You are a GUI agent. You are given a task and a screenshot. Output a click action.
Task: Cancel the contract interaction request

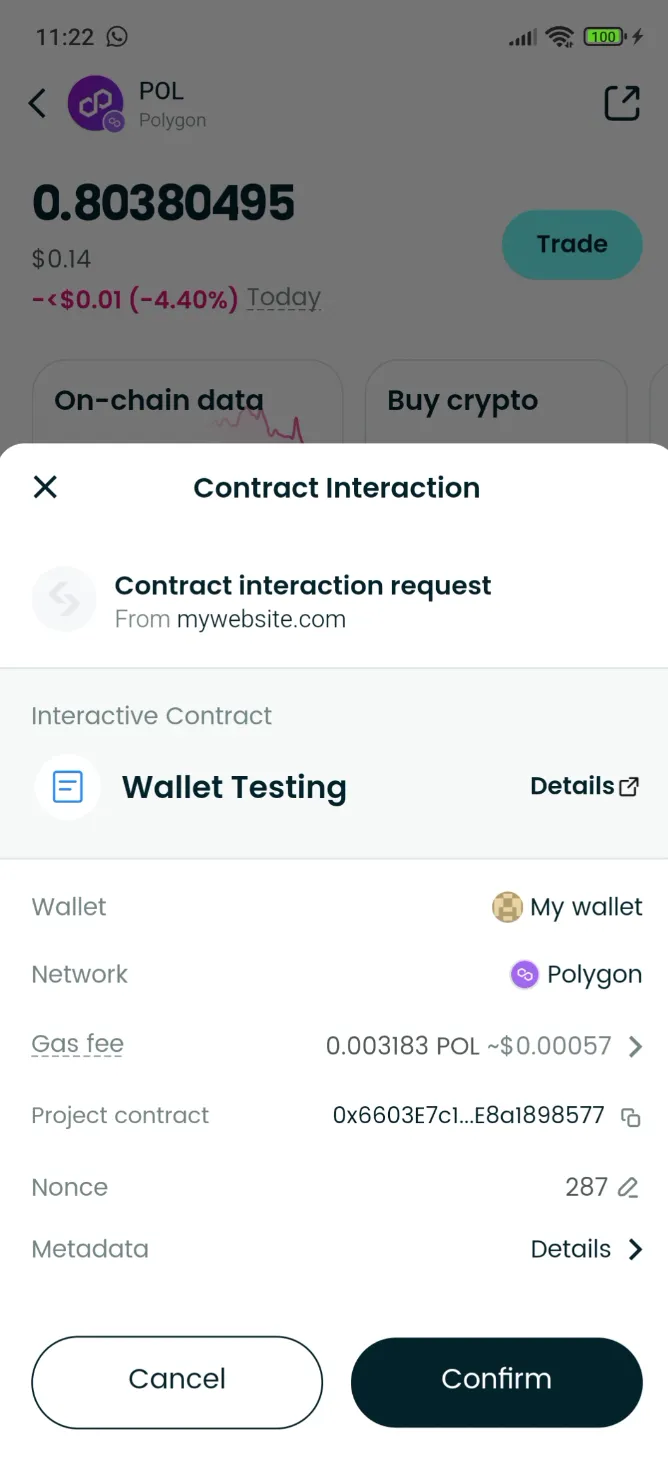coord(176,1381)
